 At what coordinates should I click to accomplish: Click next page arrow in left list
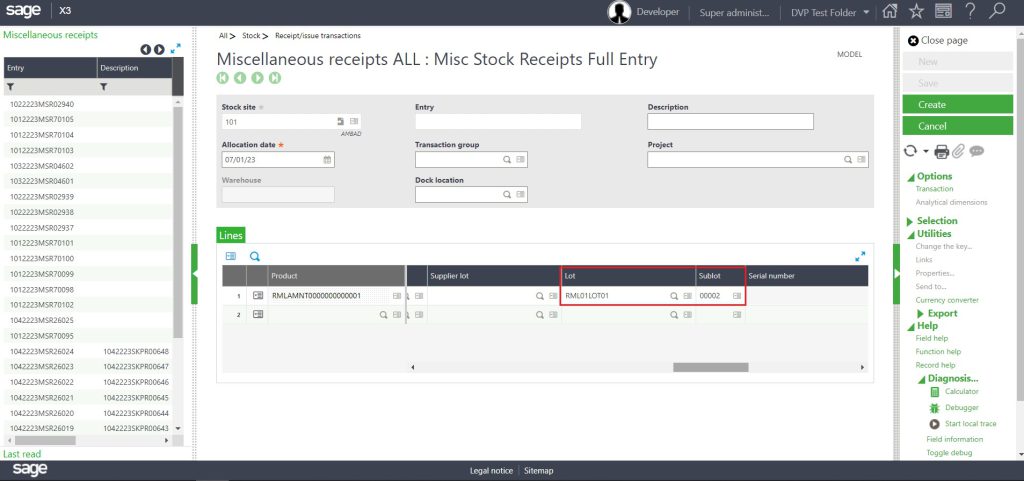click(x=159, y=50)
